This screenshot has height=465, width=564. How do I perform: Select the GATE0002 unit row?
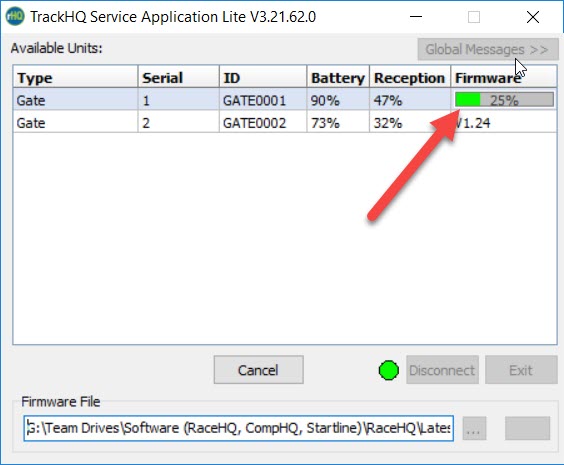(285, 123)
